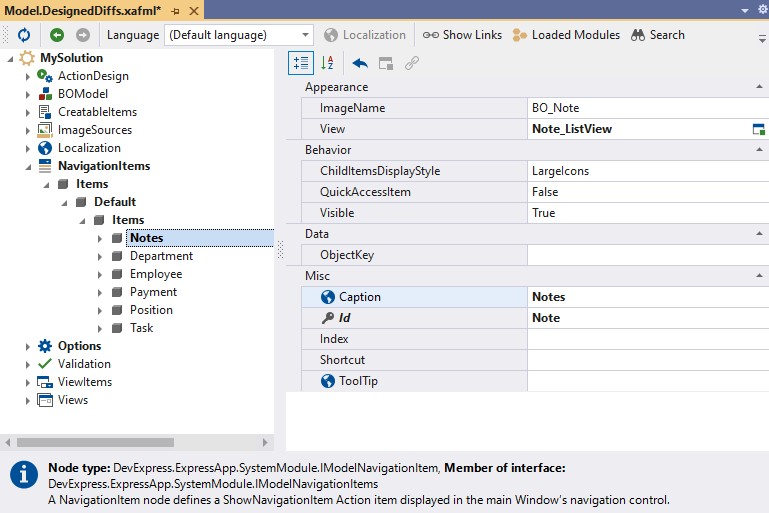This screenshot has width=769, height=513.
Task: Collapse the MySolution root node
Action: click(x=10, y=58)
